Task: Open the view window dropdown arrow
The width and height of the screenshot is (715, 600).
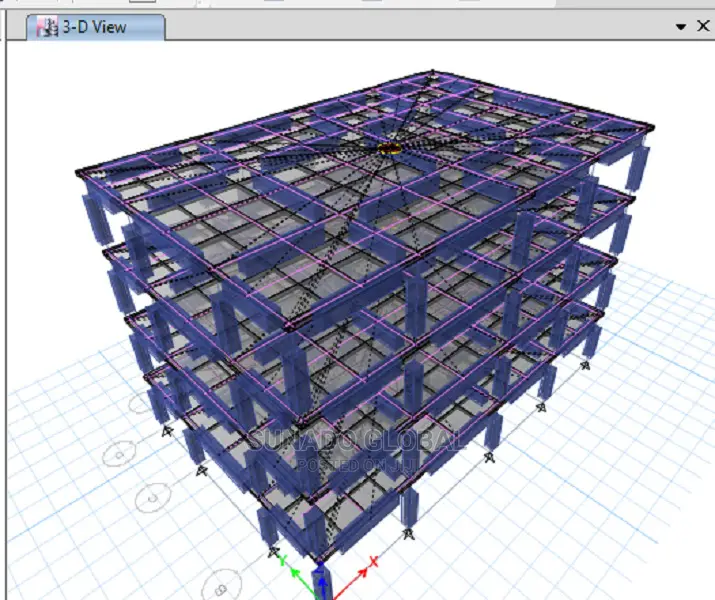Action: (x=681, y=27)
